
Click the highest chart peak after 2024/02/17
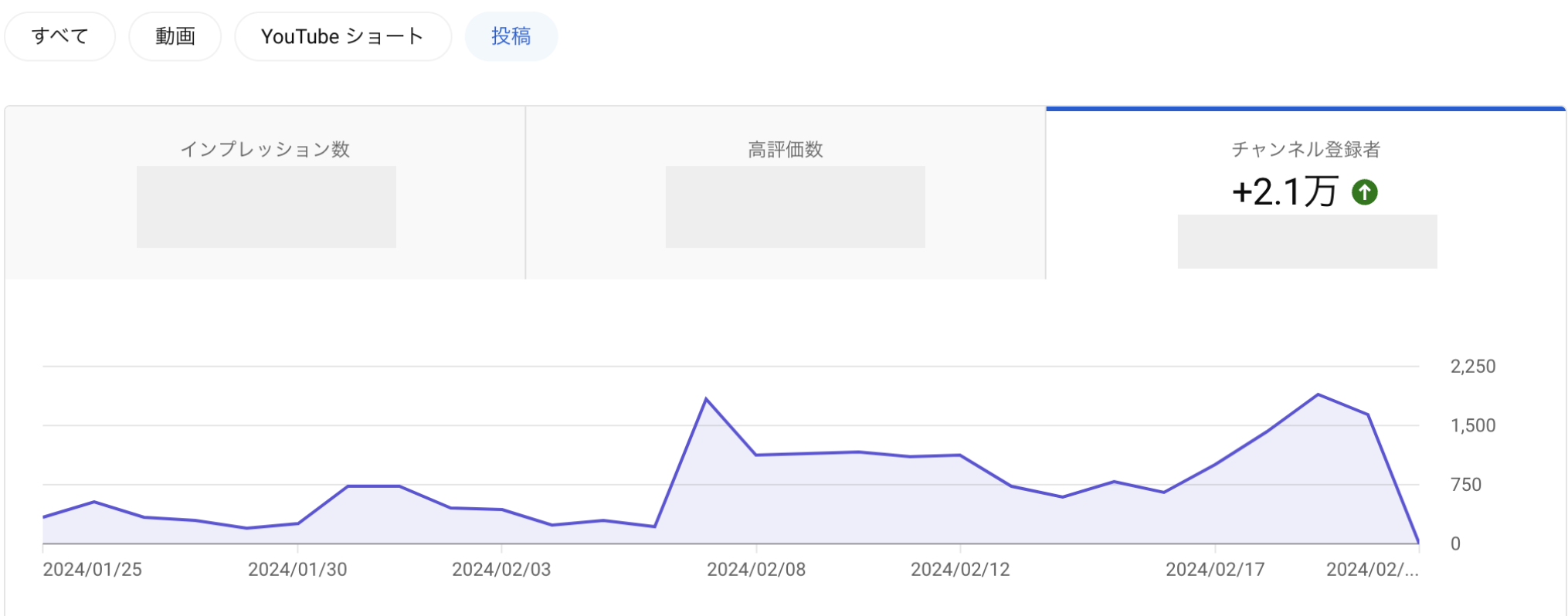coord(1318,394)
